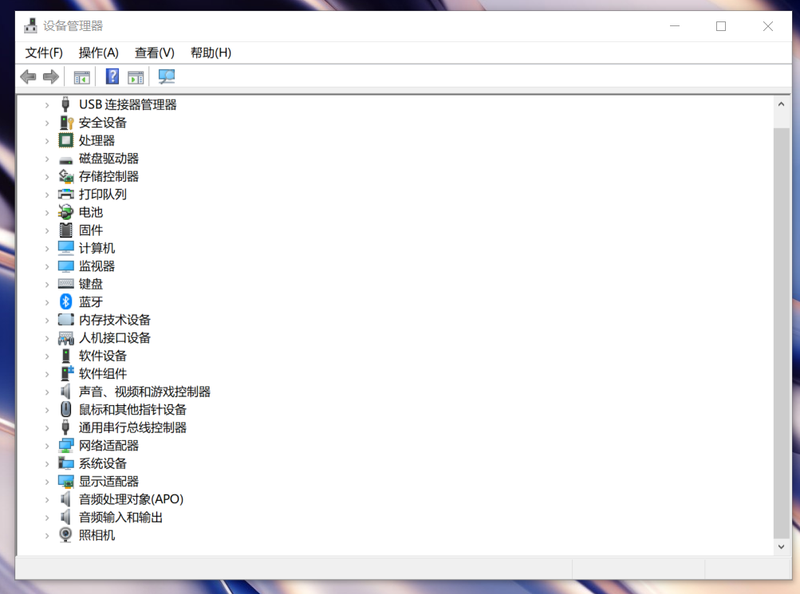Screen dimensions: 800x594
Task: Select the Bluetooth (蓝牙) icon
Action: click(x=66, y=302)
